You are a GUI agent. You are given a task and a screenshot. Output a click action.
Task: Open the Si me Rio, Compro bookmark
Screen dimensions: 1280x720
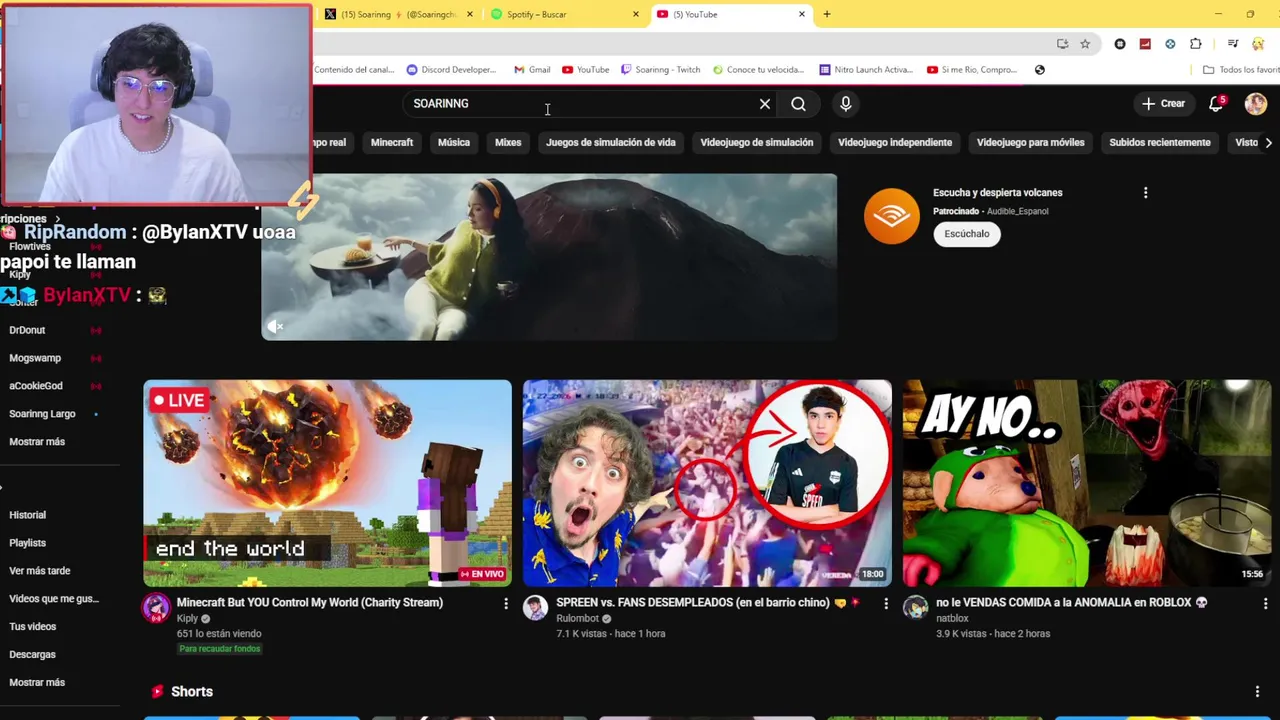click(x=972, y=70)
